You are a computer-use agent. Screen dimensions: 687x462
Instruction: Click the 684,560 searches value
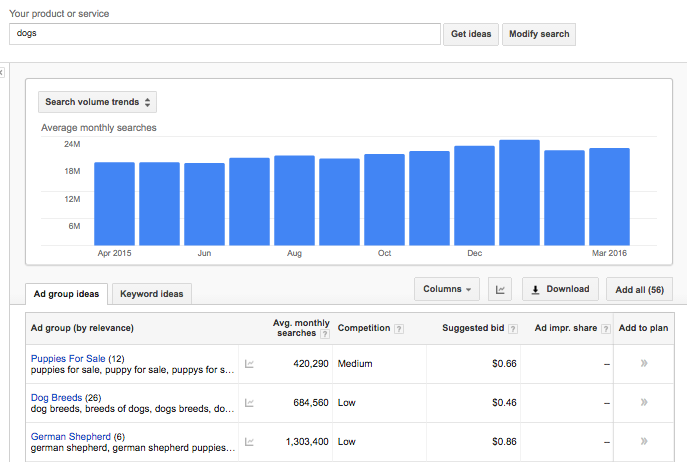pyautogui.click(x=311, y=403)
